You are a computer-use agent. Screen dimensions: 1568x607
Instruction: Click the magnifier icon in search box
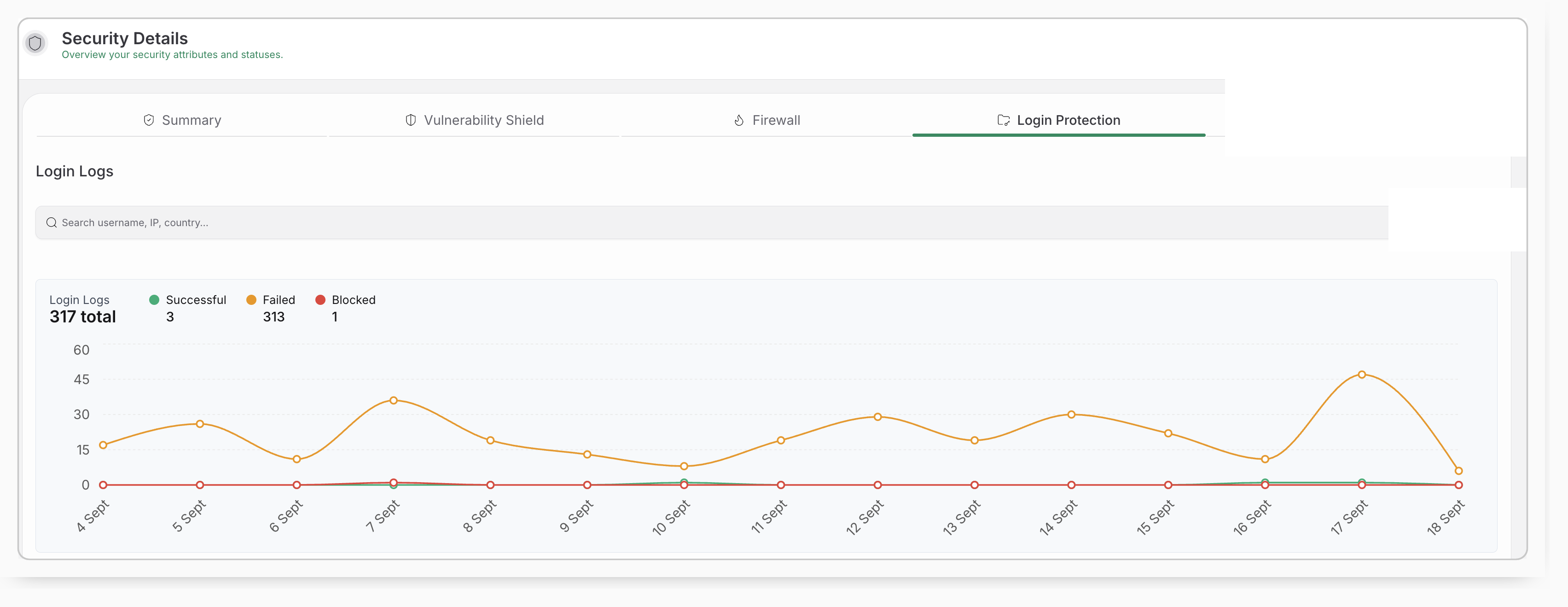pyautogui.click(x=52, y=223)
